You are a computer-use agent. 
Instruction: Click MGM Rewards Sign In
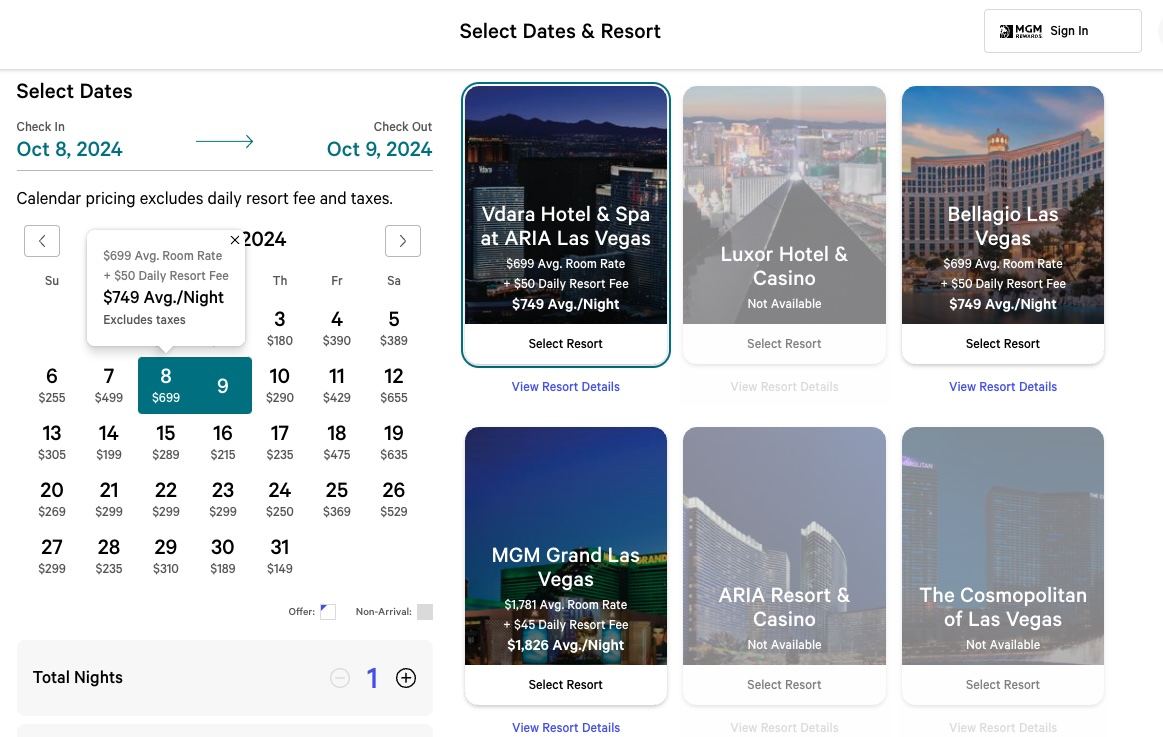(1069, 31)
